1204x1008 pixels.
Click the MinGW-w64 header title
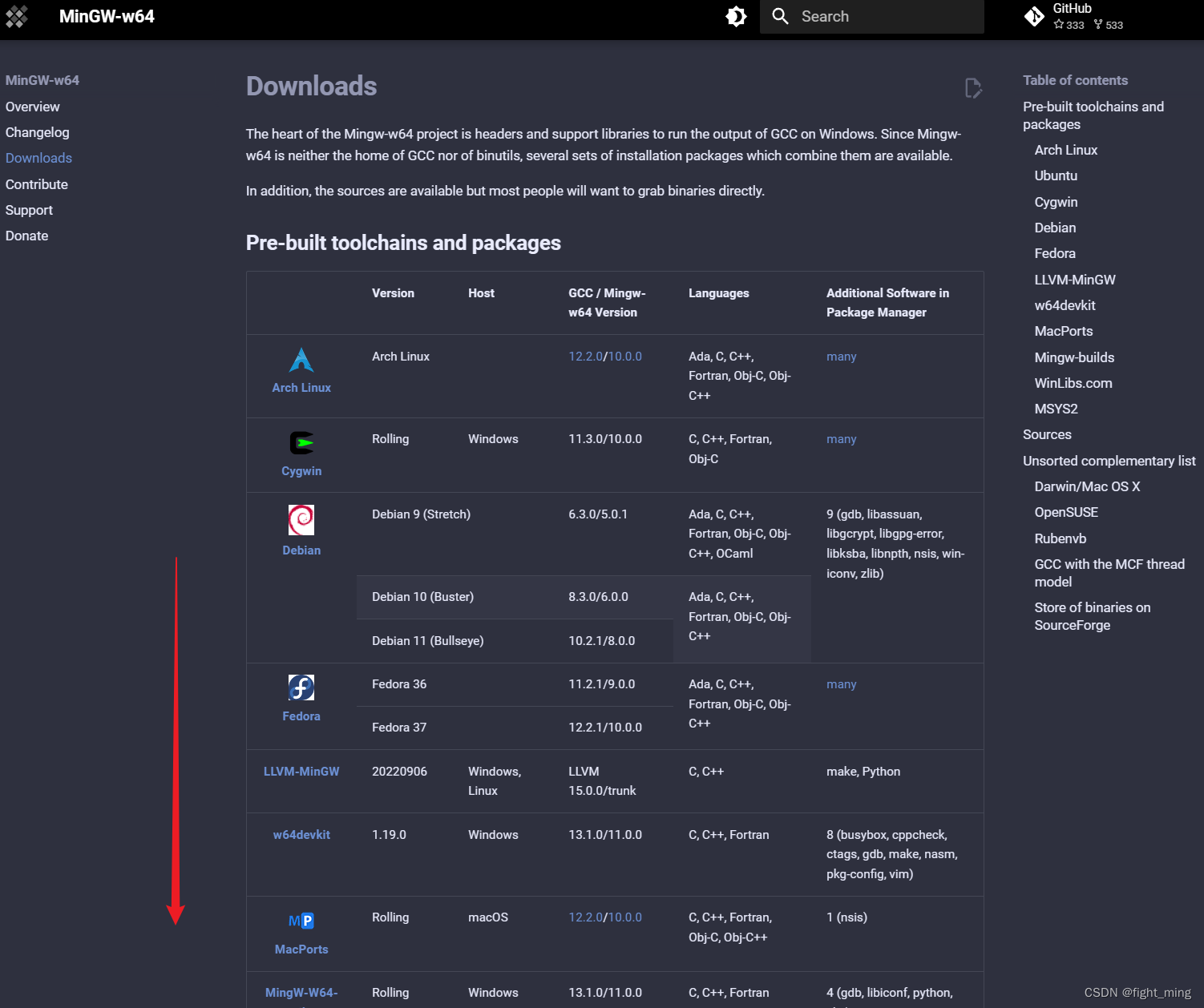click(x=107, y=16)
